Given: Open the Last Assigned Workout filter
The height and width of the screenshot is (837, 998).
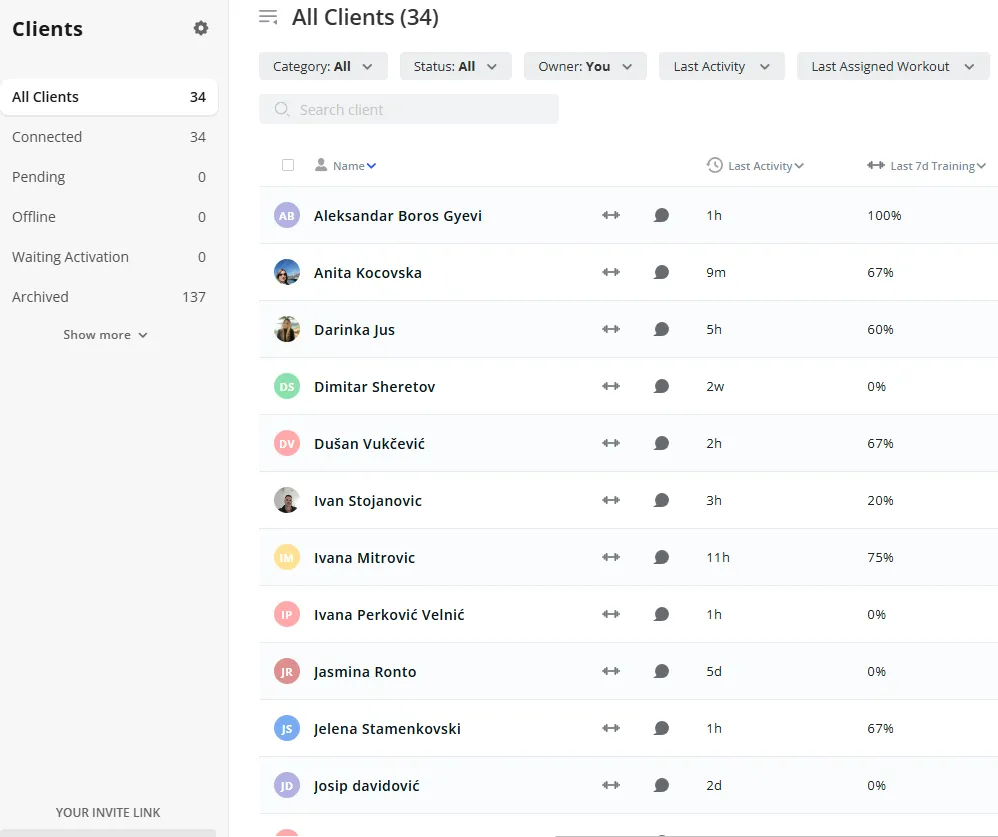Looking at the screenshot, I should 892,66.
